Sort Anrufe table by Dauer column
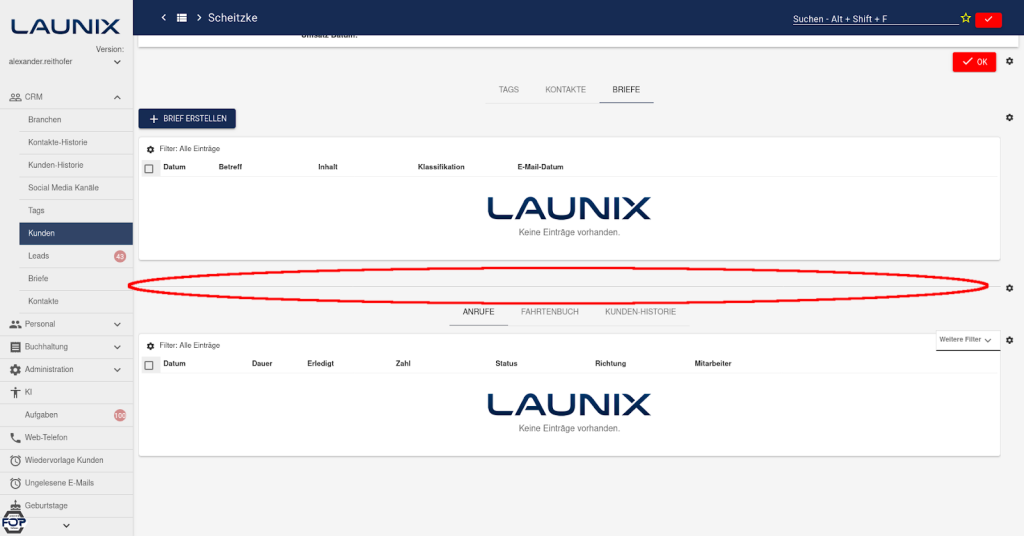1024x536 pixels. (262, 364)
